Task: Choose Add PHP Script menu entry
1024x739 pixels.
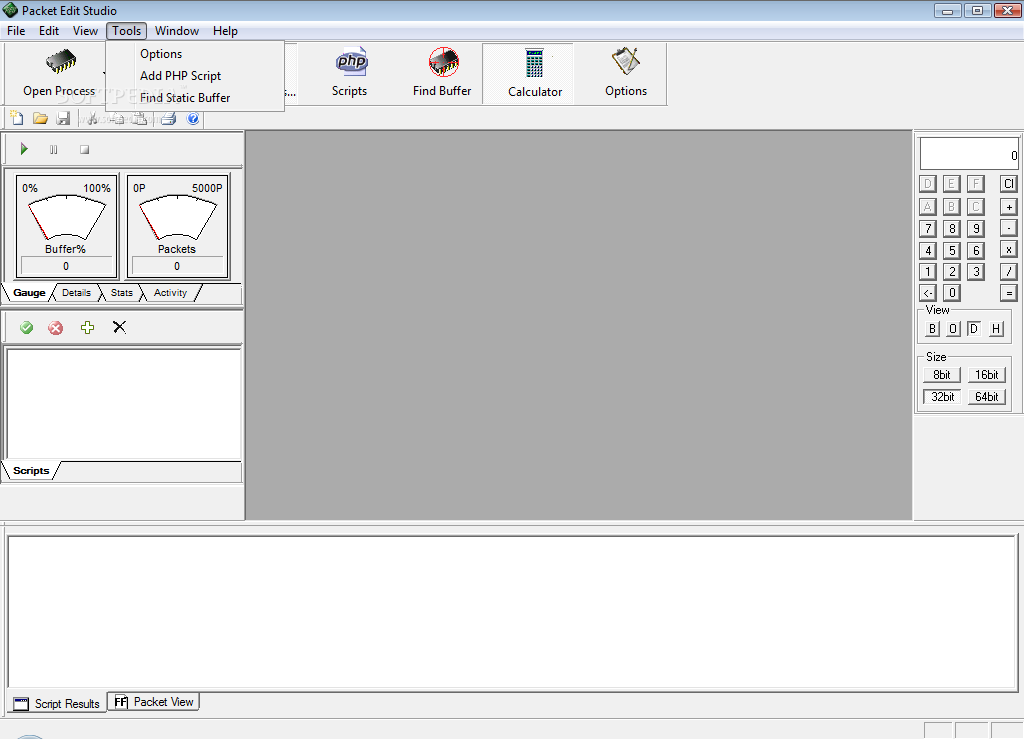Action: pos(195,76)
